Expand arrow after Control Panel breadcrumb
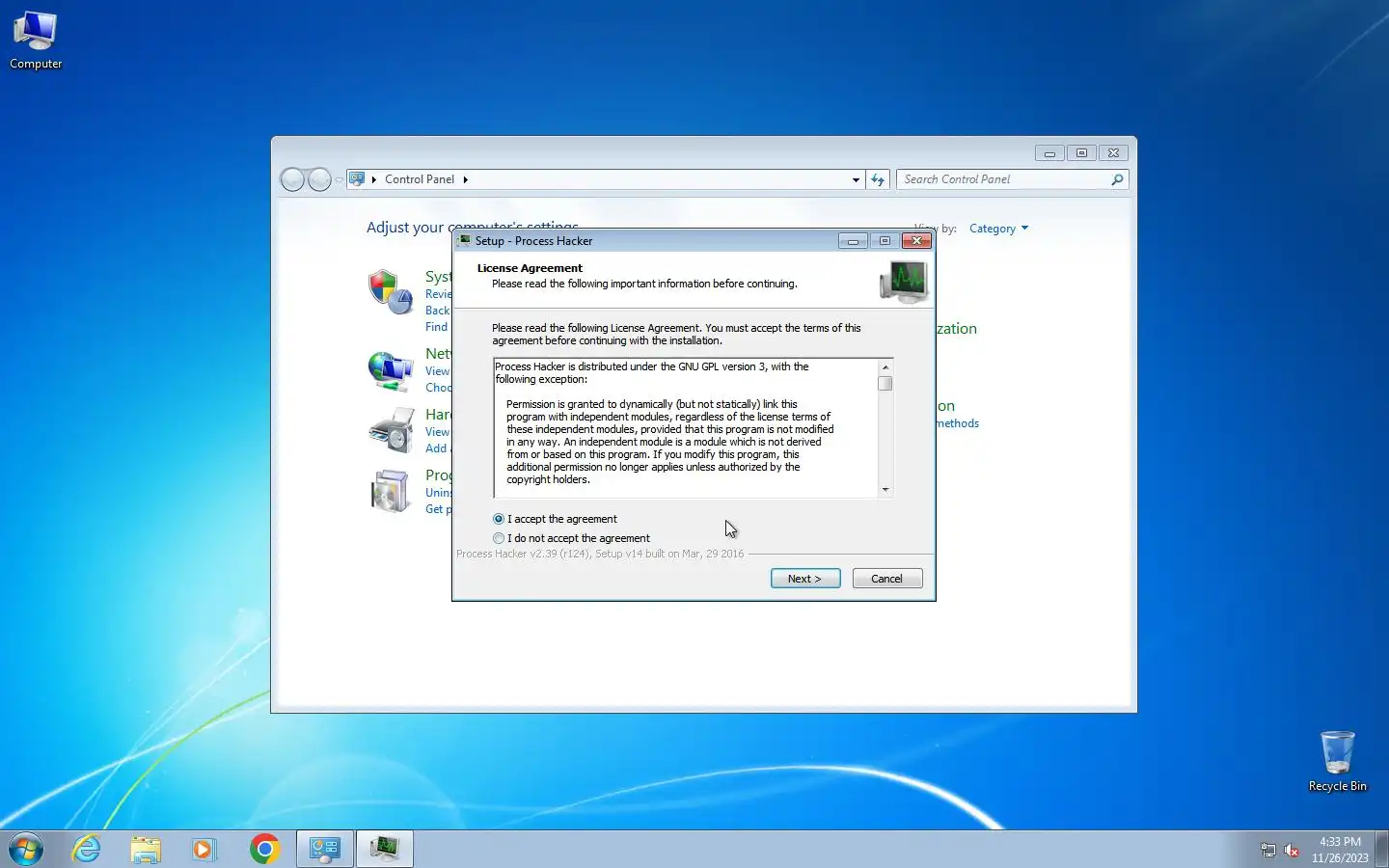 tap(465, 179)
